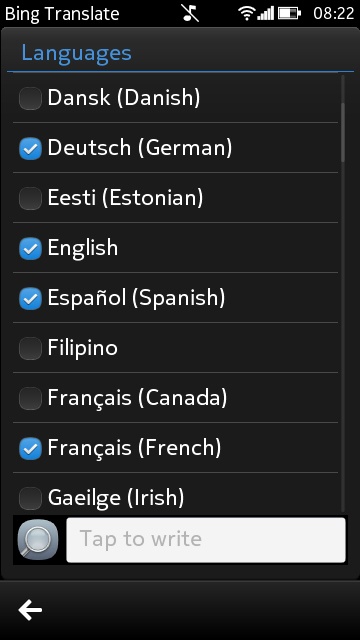This screenshot has height=640, width=360.
Task: Tick the Filipino checkbox
Action: click(30, 349)
